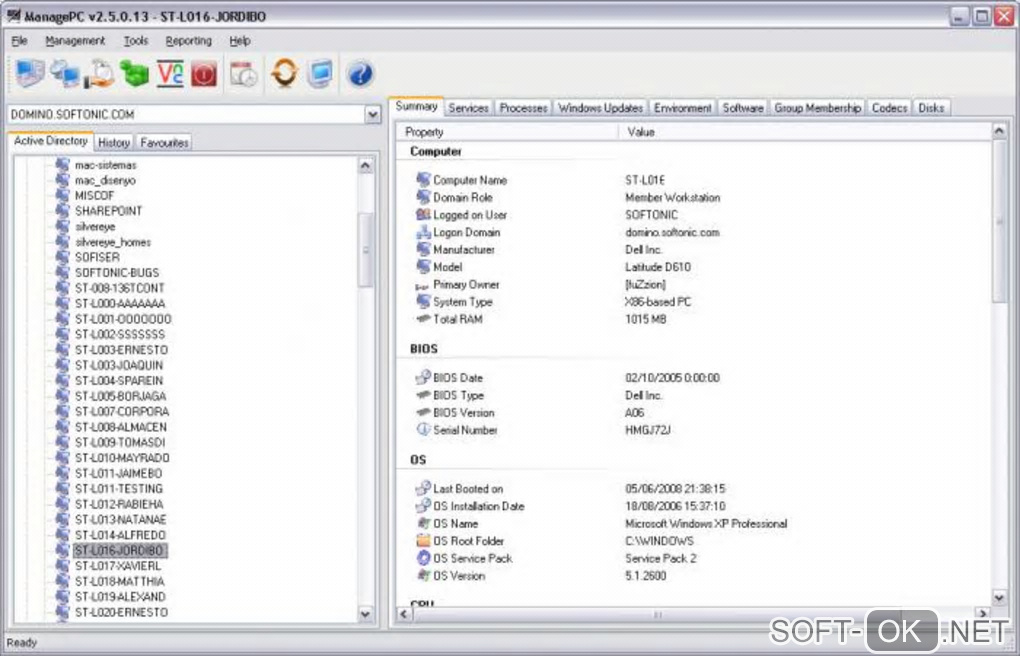
Task: Click the Member Workstation value
Action: point(673,197)
